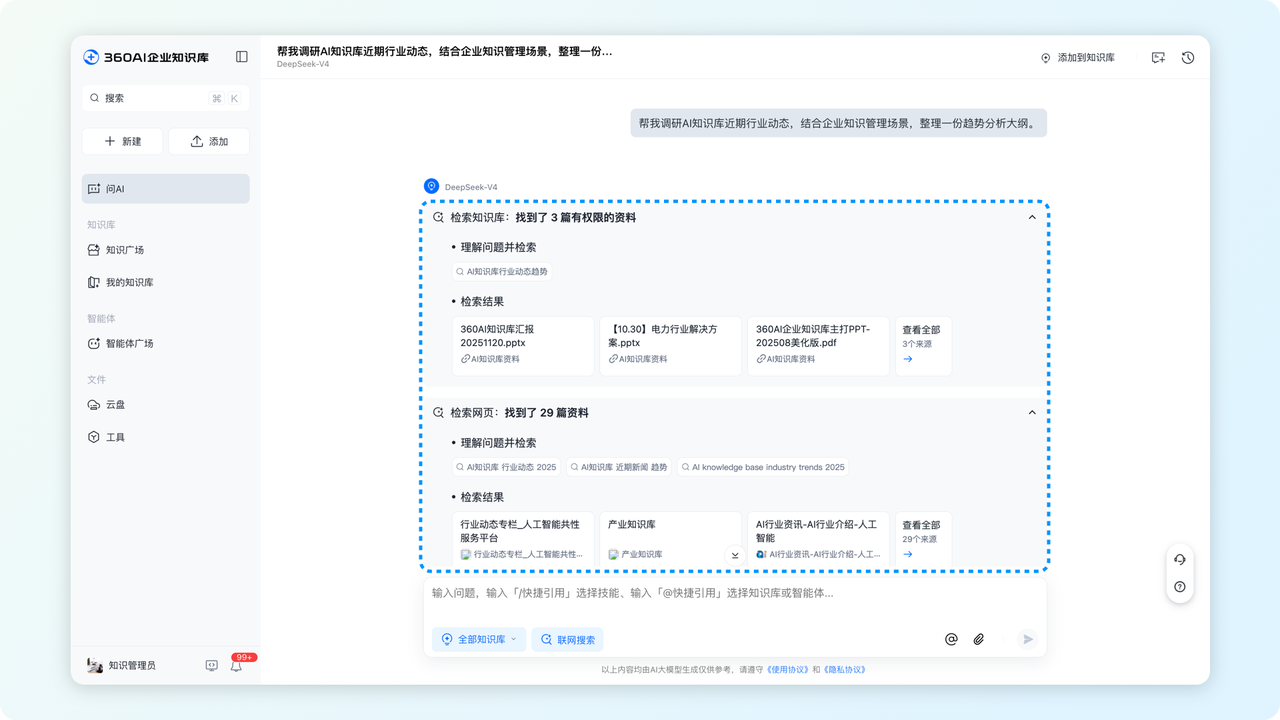Viewport: 1280px width, 720px height.
Task: Click the help question mark icon
Action: 1180,587
